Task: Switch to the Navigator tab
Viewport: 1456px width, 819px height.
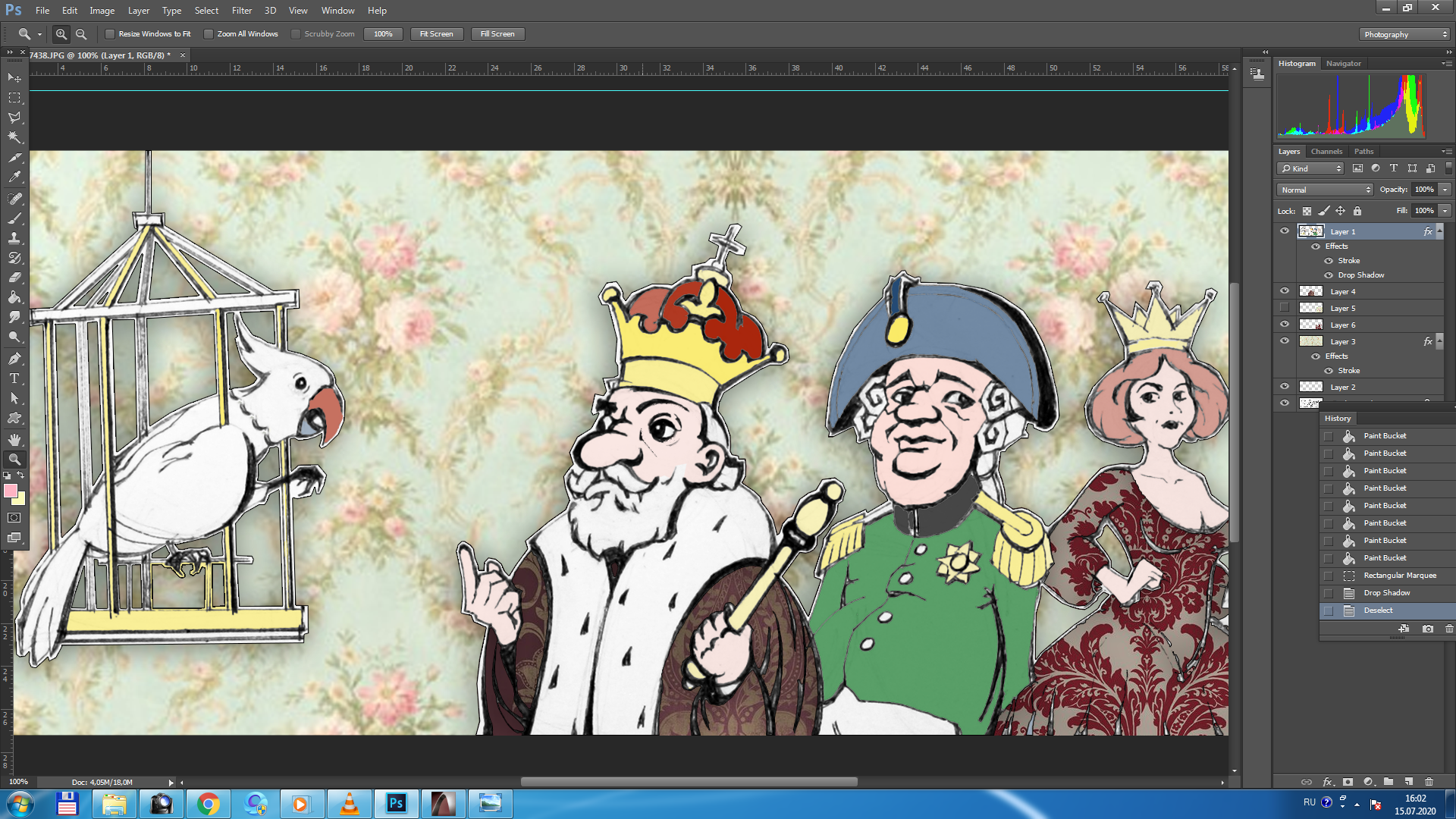Action: [1343, 63]
